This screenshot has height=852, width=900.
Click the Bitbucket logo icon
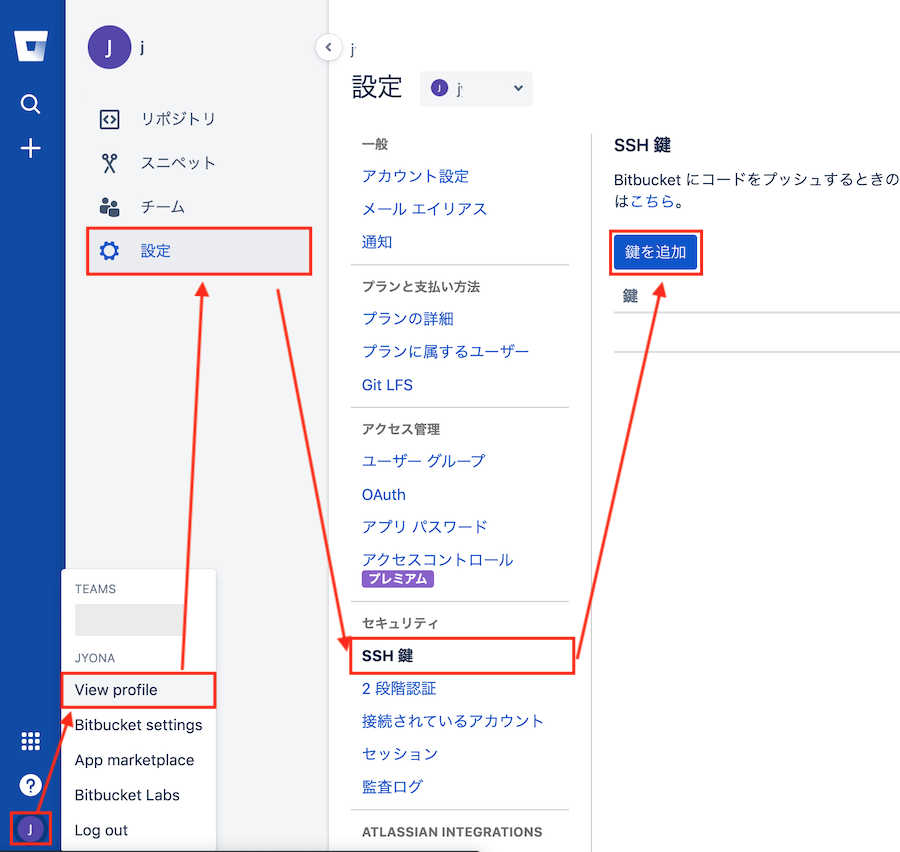[30, 46]
